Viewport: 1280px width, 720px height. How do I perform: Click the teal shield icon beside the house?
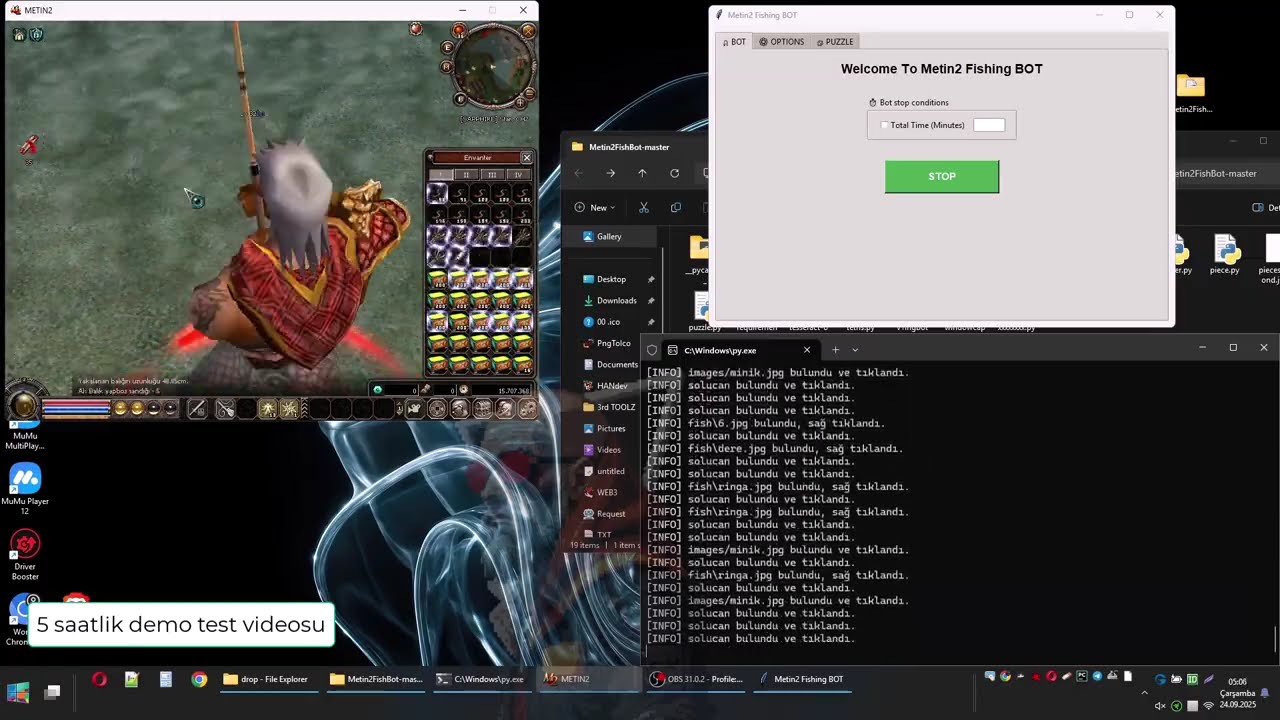36,35
